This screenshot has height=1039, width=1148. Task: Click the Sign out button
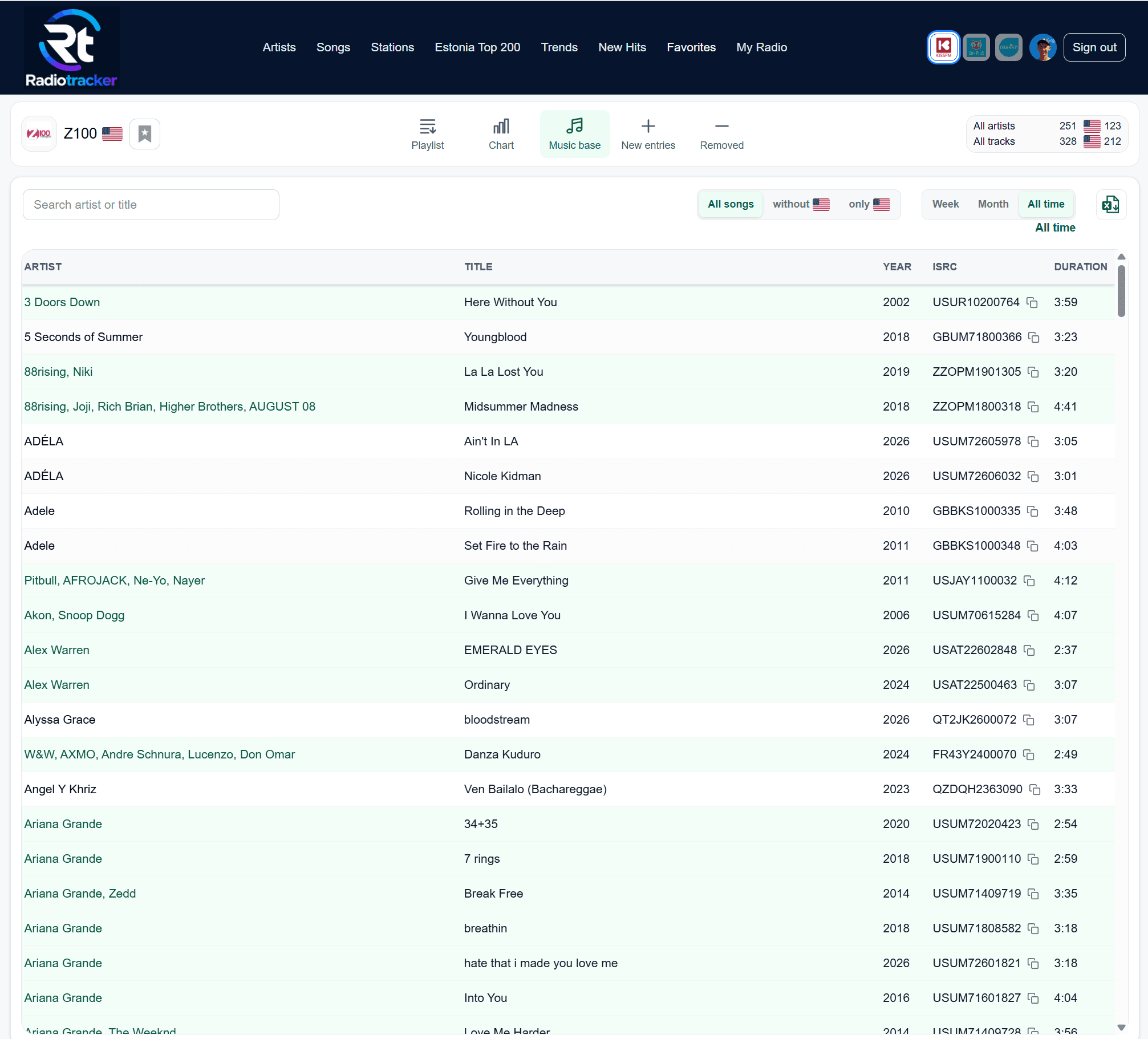click(1094, 47)
